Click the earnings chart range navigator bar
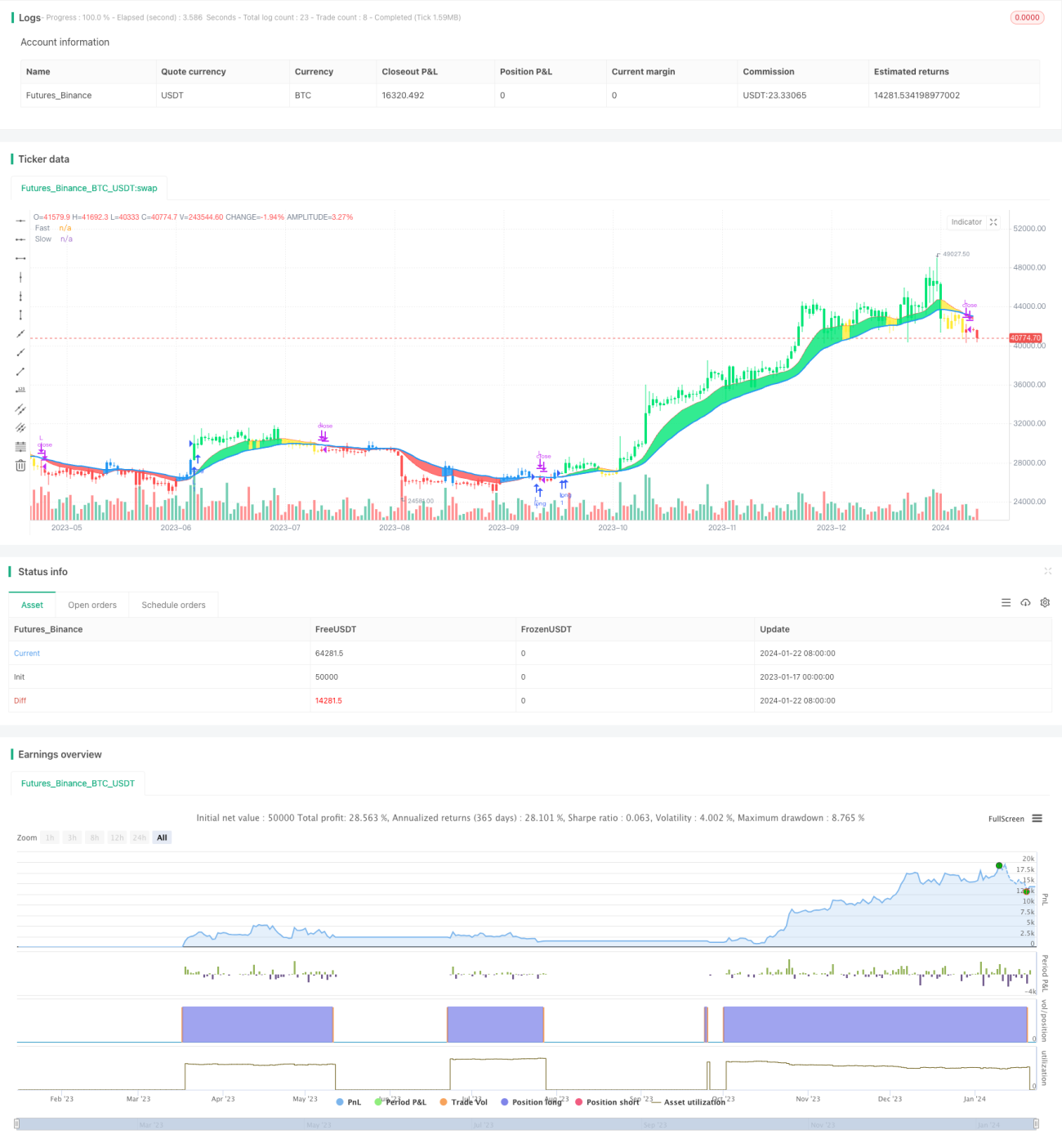This screenshot has height=1148, width=1062. click(x=526, y=1124)
